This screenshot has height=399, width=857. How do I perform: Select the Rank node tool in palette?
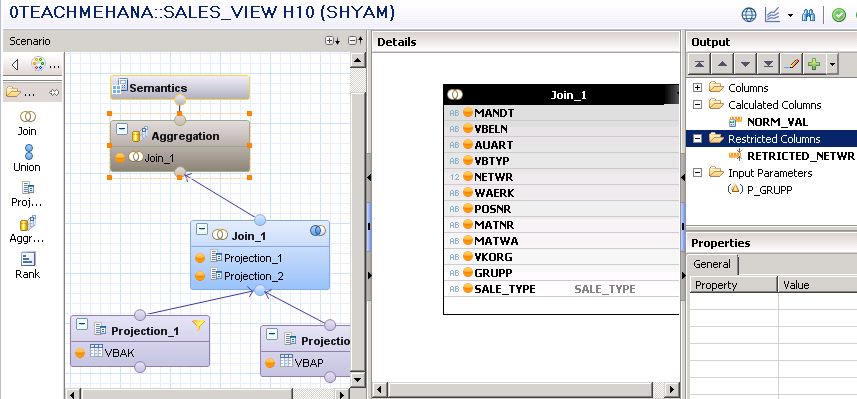[27, 266]
